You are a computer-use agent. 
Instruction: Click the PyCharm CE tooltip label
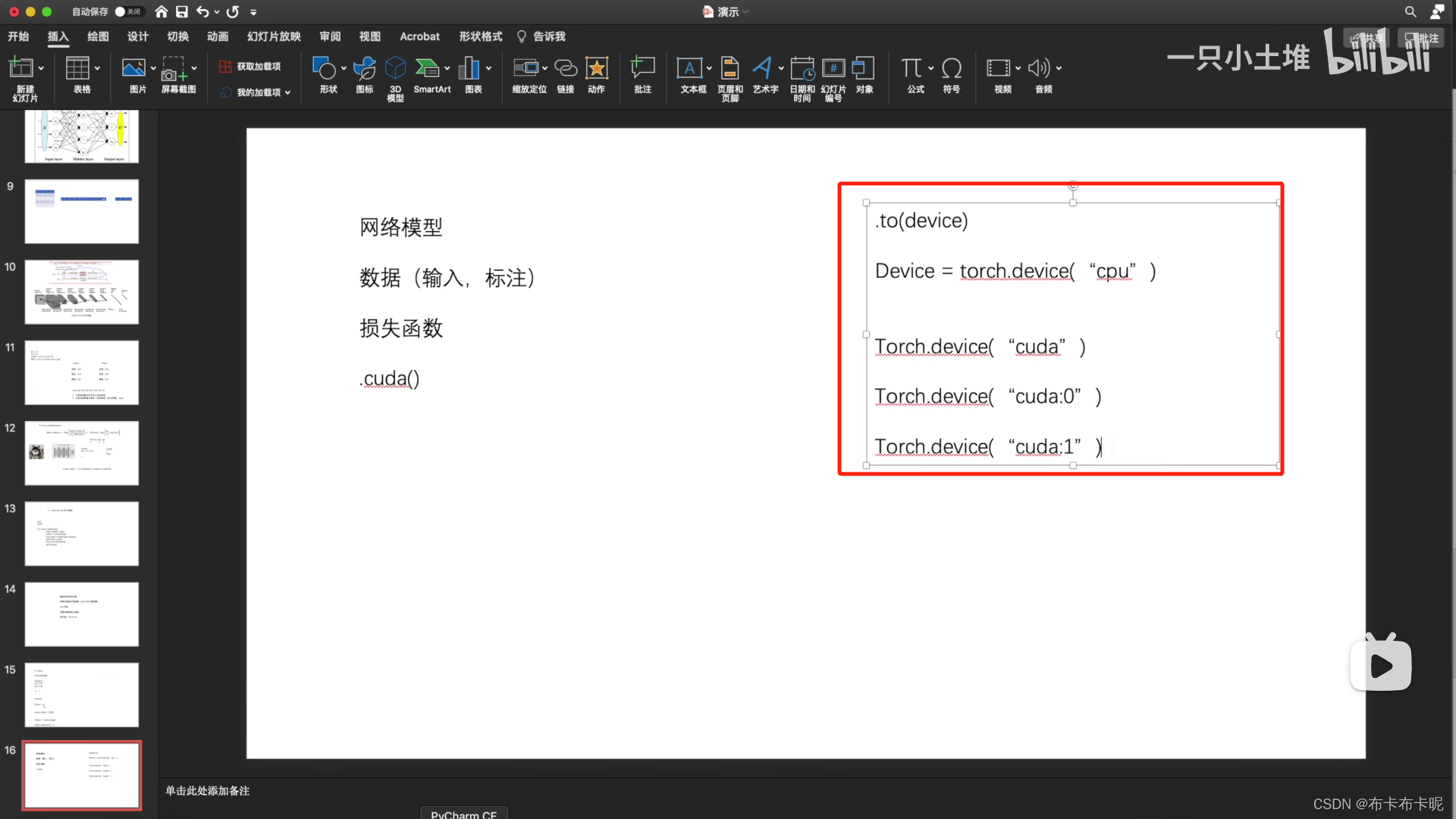point(464,814)
